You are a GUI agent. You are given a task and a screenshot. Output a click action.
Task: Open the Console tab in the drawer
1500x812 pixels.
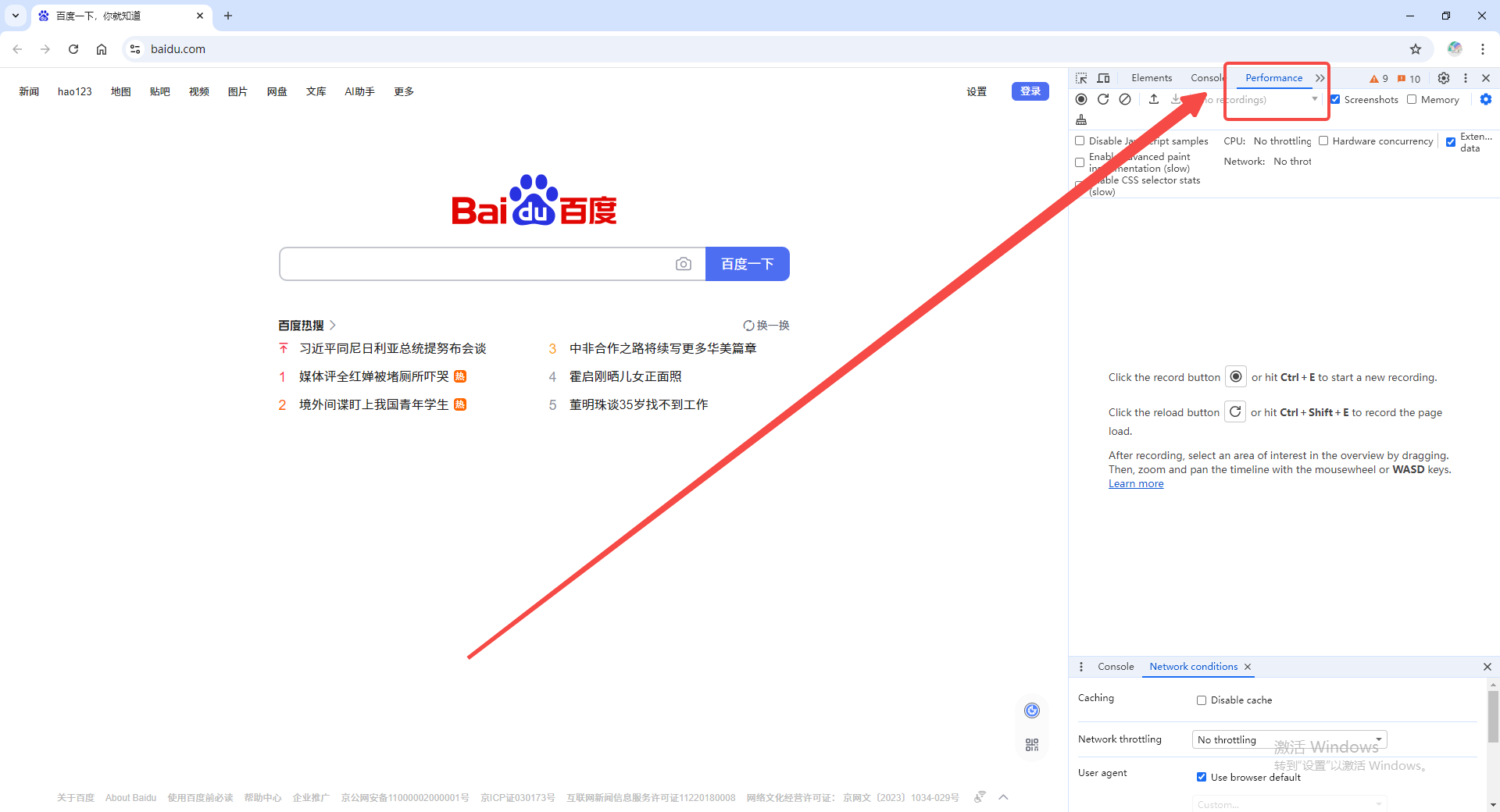[1116, 667]
